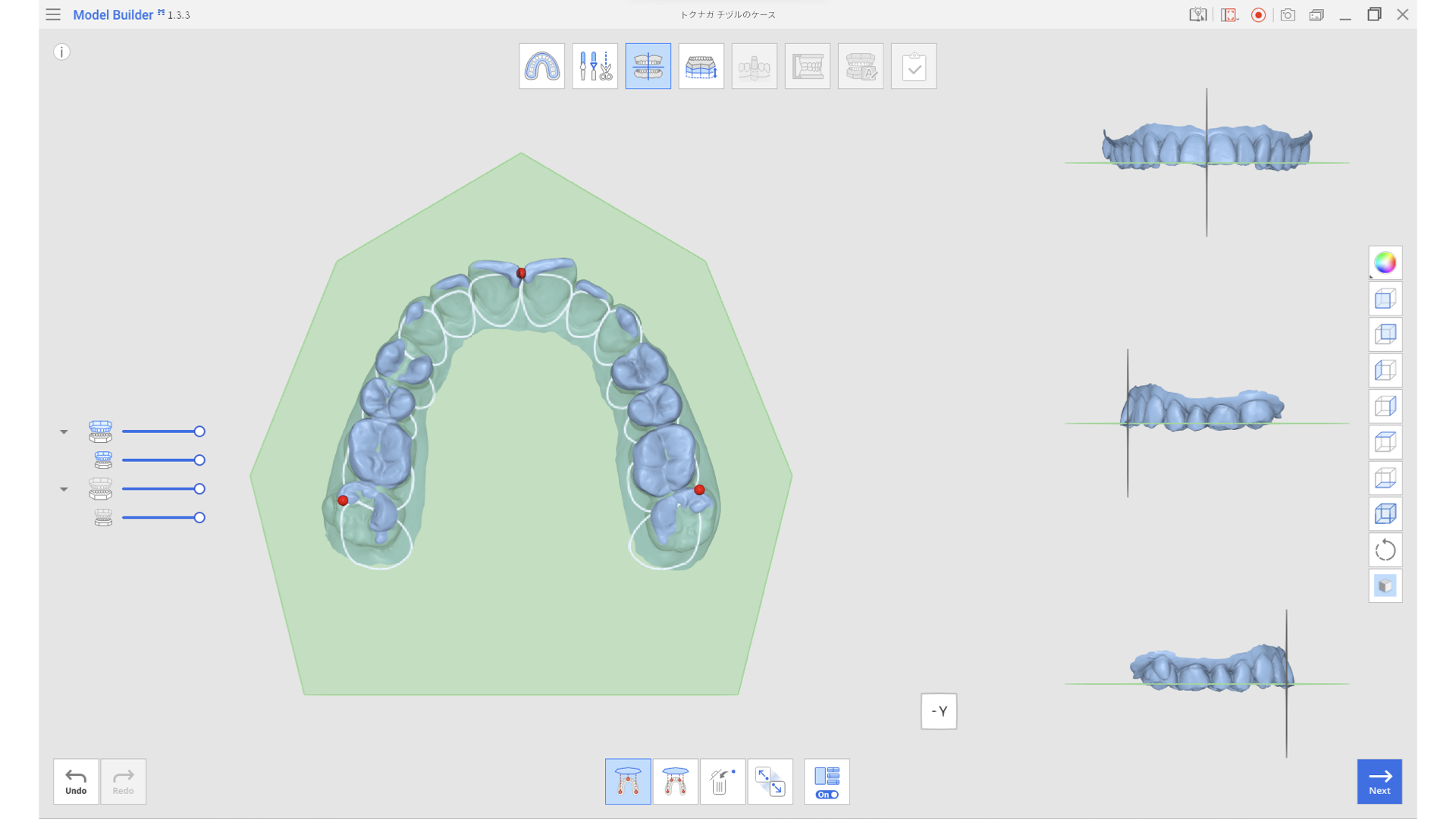
Task: Select the trim and edit tools step
Action: (x=595, y=66)
